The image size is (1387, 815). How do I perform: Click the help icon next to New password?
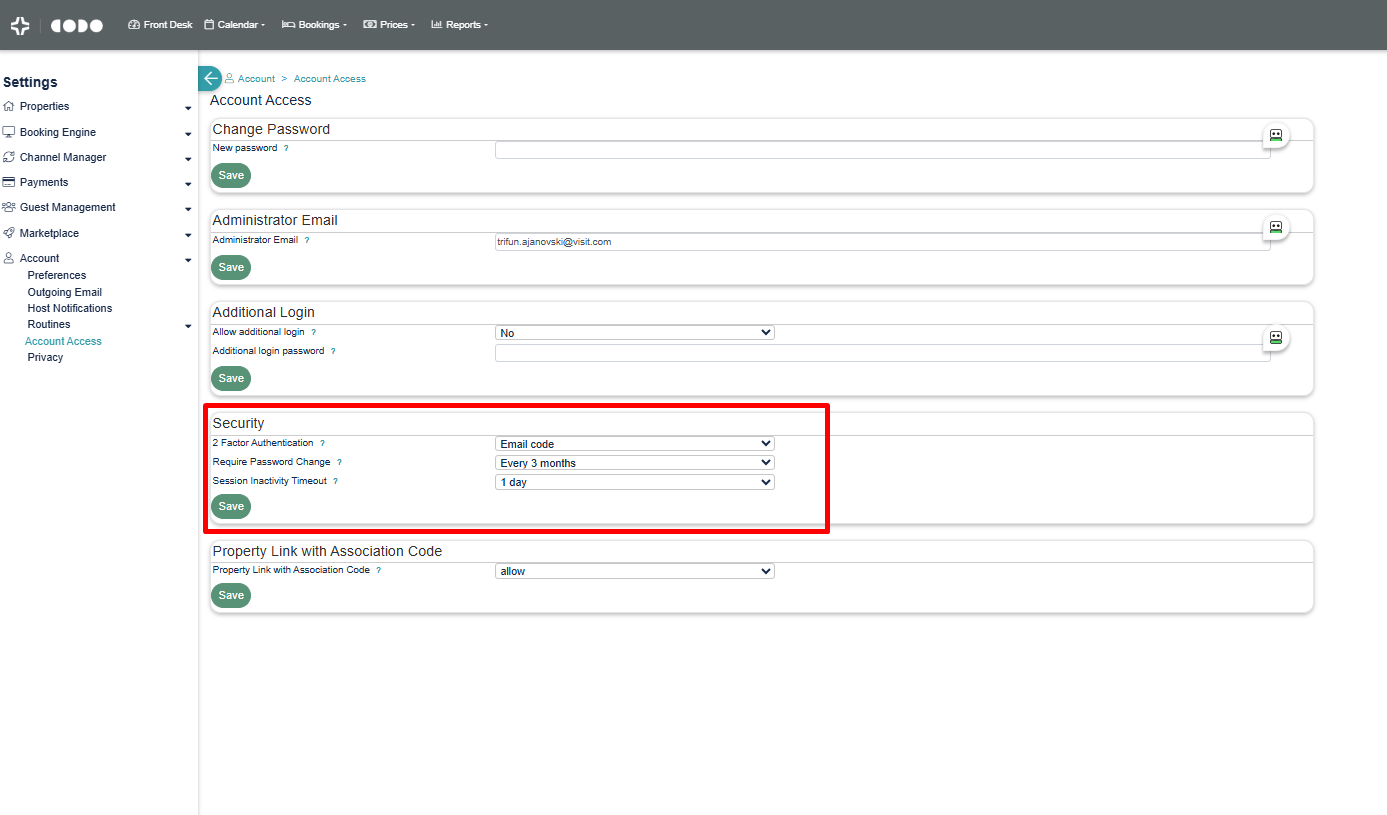pyautogui.click(x=286, y=148)
